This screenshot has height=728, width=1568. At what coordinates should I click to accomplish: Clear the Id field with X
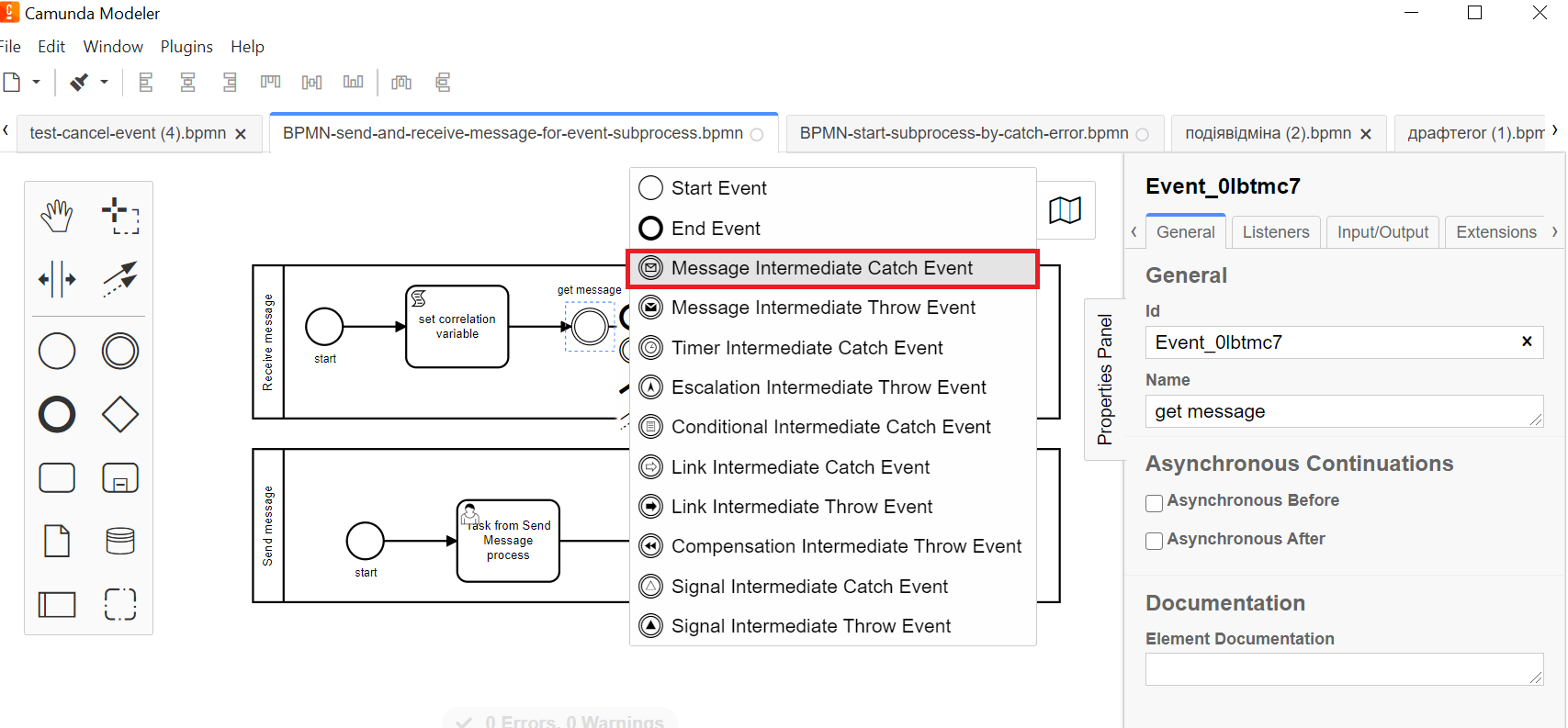(1527, 342)
